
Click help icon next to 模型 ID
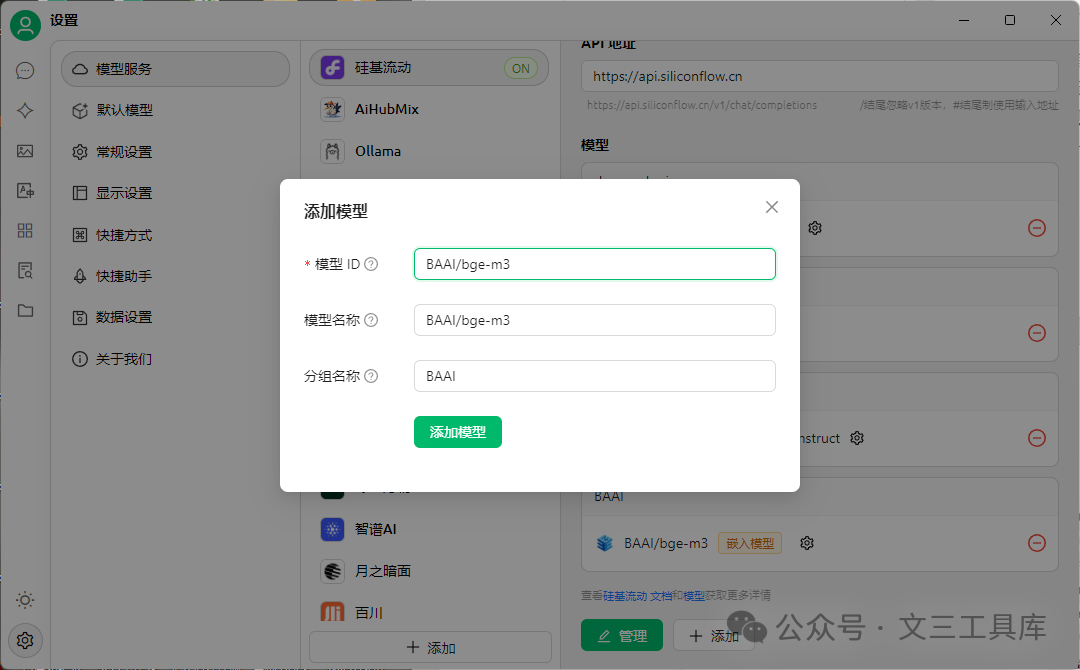point(371,264)
